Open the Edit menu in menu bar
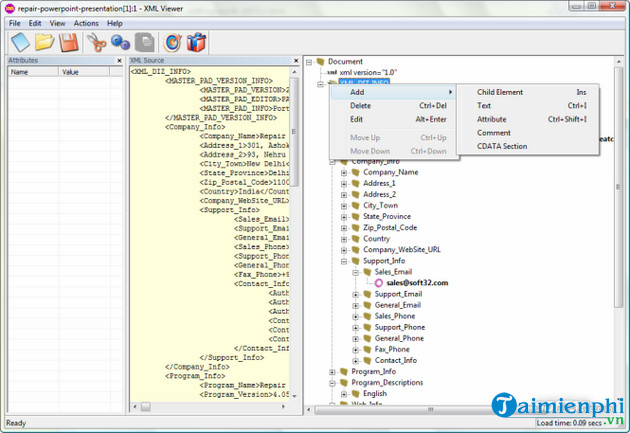The height and width of the screenshot is (433, 630). (35, 23)
